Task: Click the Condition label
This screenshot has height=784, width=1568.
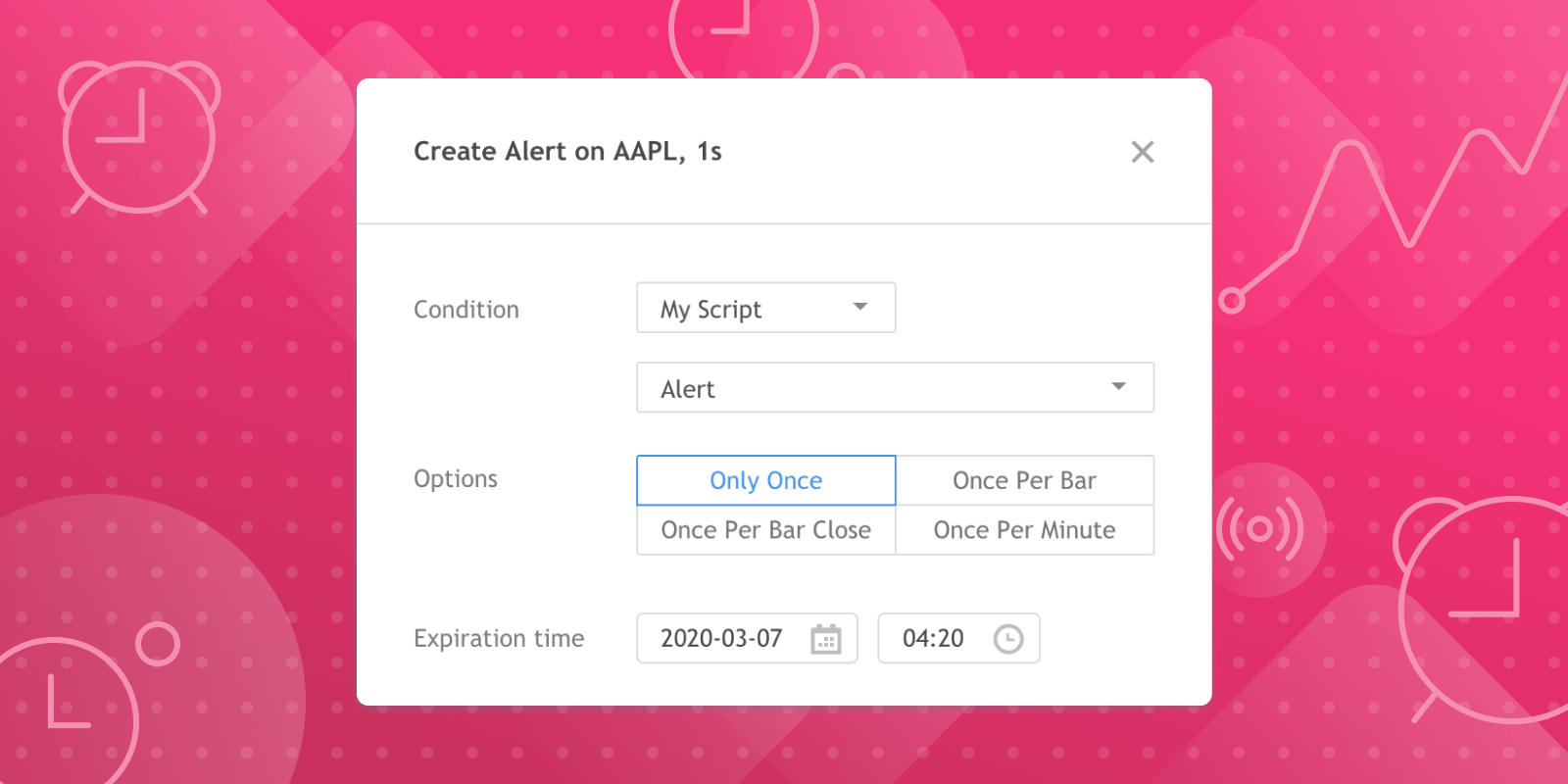Action: (x=466, y=310)
